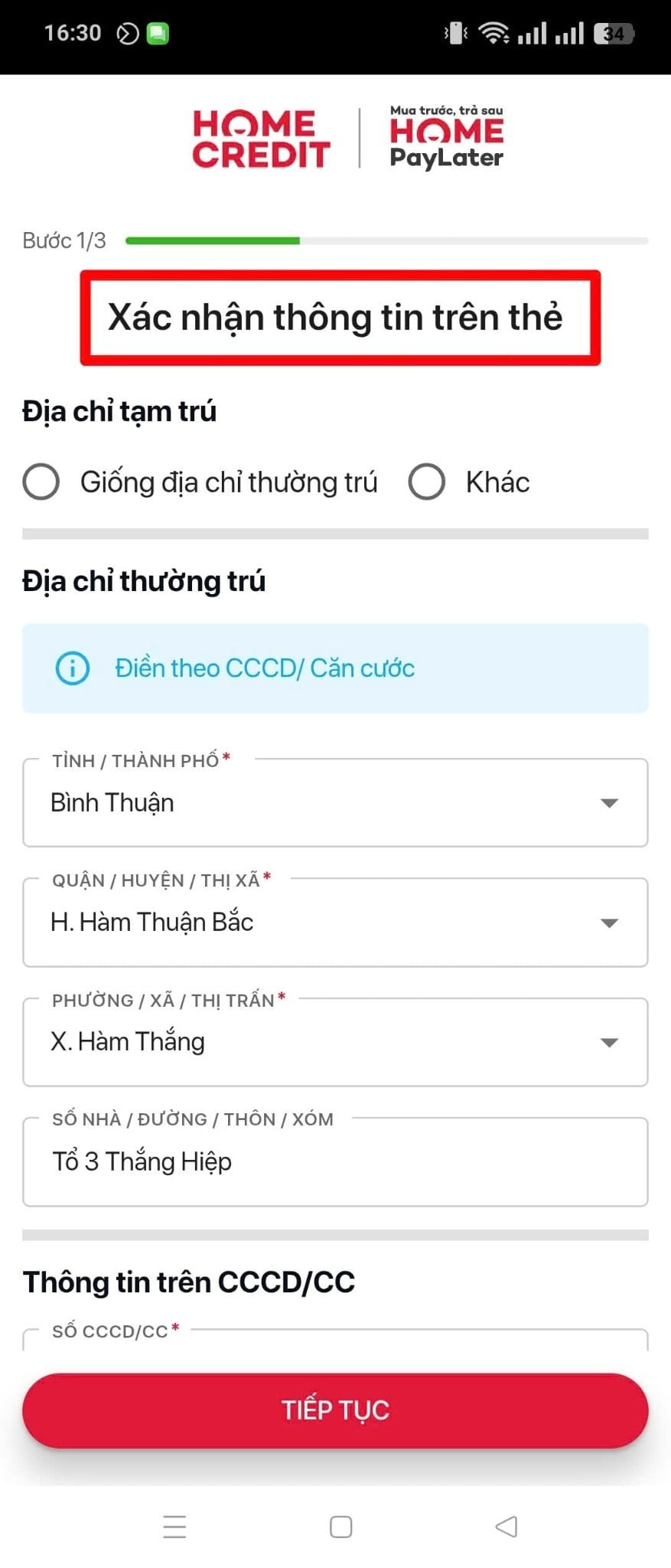Open the Phường / Xã / Thị trấn dropdown
Image resolution: width=671 pixels, height=1568 pixels.
(x=335, y=1041)
